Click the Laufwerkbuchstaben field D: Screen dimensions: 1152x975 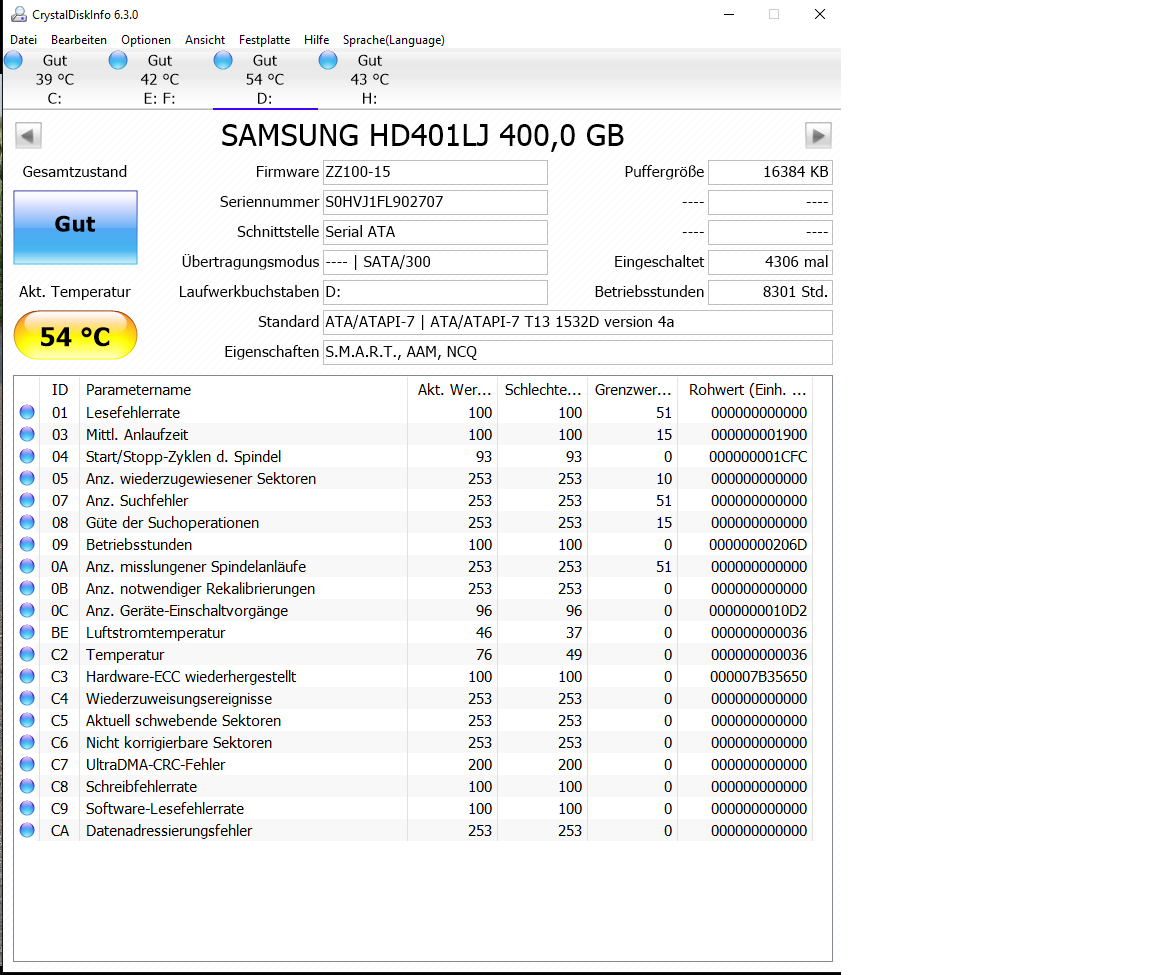[x=435, y=292]
